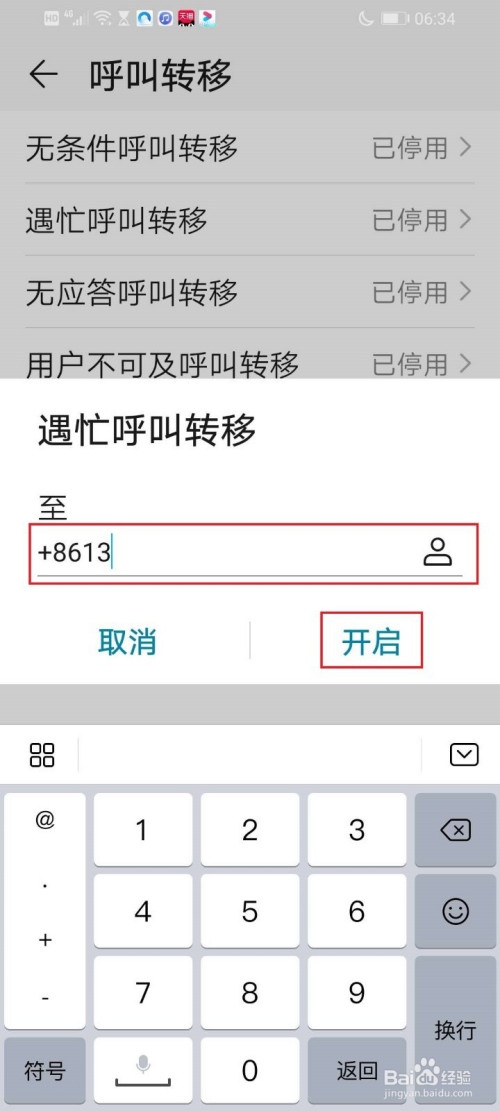Tap the backspace key on keypad
The width and height of the screenshot is (500, 1111).
(x=455, y=830)
